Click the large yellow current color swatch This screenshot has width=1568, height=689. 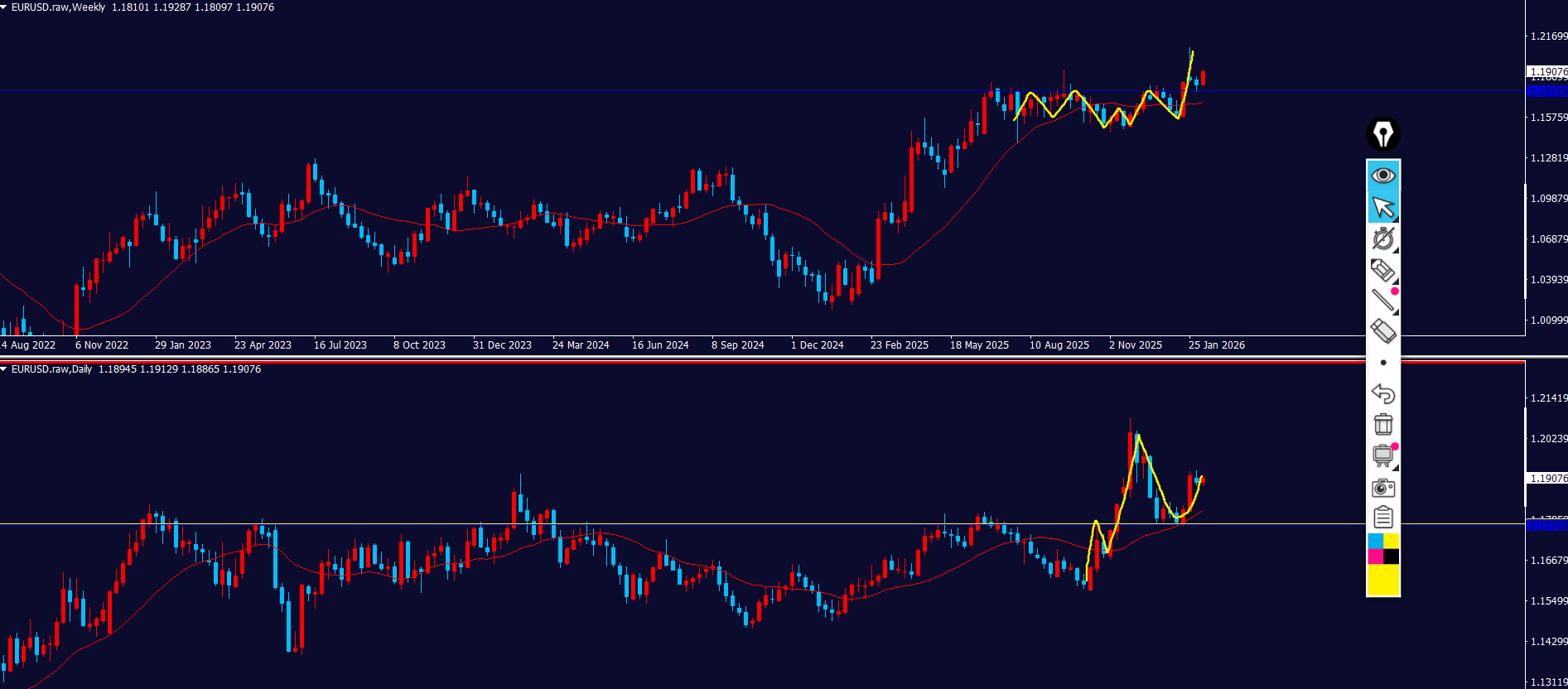1382,581
